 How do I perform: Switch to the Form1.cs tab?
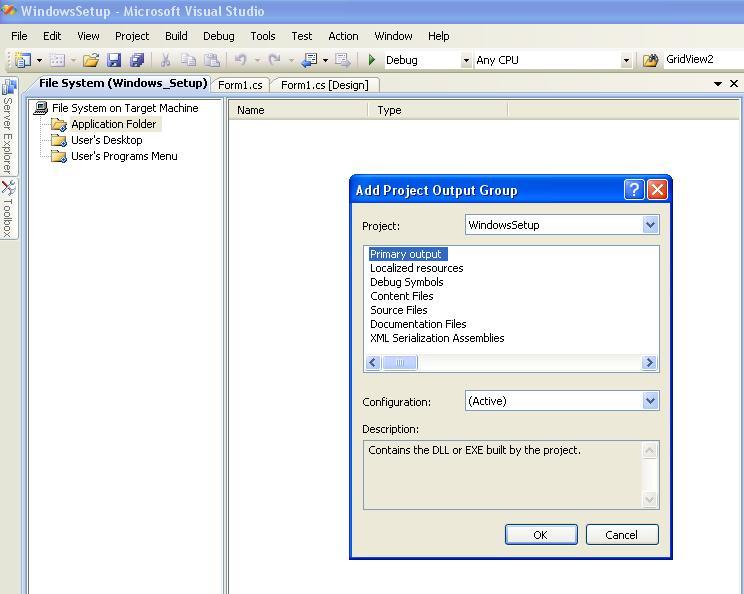(240, 85)
